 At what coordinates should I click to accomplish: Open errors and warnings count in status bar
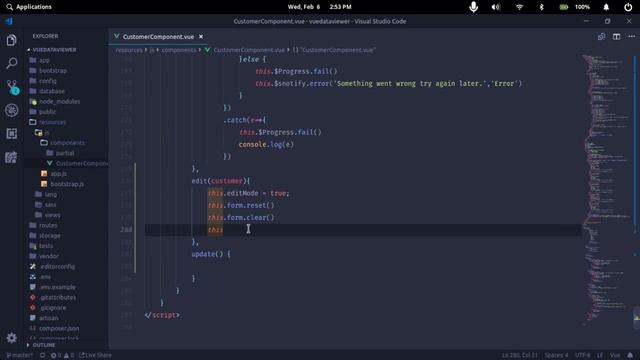click(x=62, y=355)
